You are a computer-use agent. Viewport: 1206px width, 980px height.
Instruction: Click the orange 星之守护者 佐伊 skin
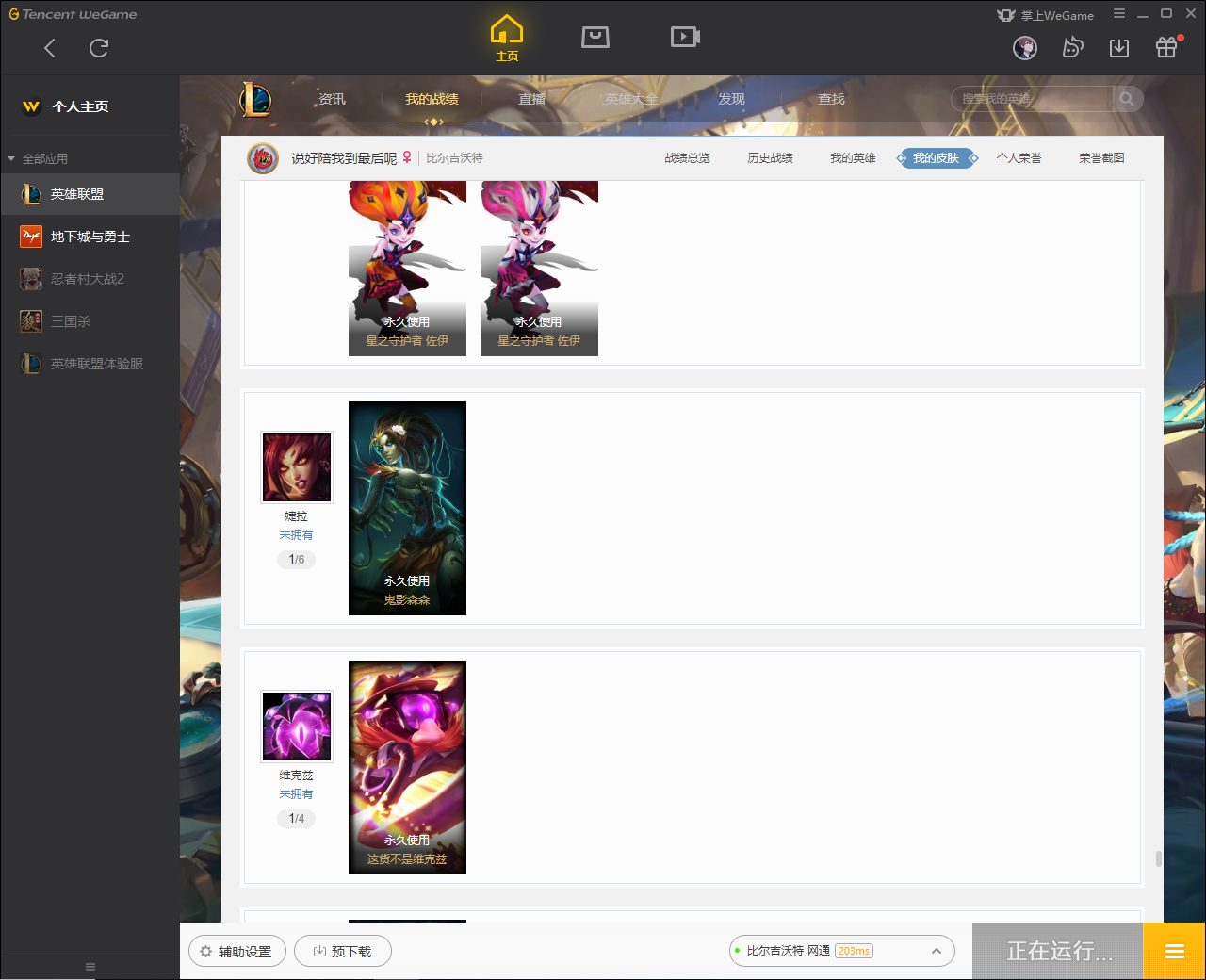[x=407, y=269]
